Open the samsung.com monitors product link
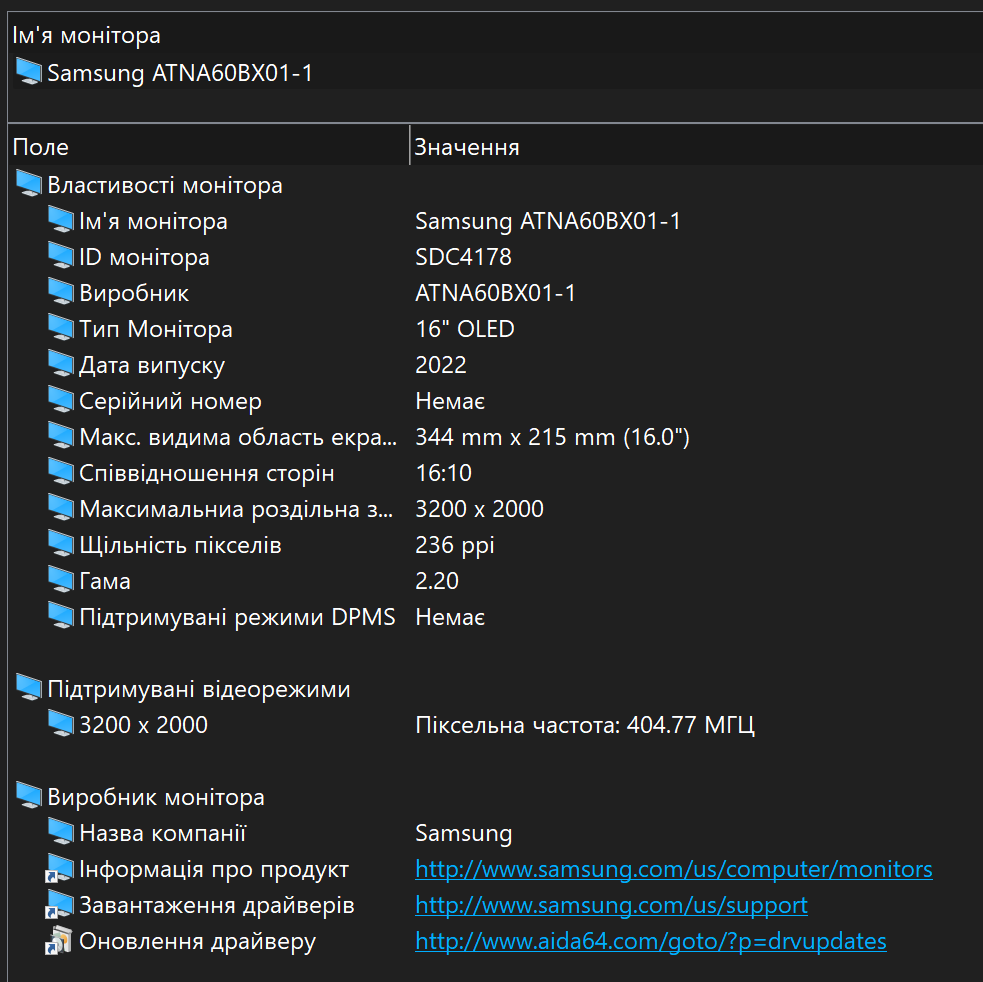This screenshot has width=983, height=982. (x=673, y=870)
